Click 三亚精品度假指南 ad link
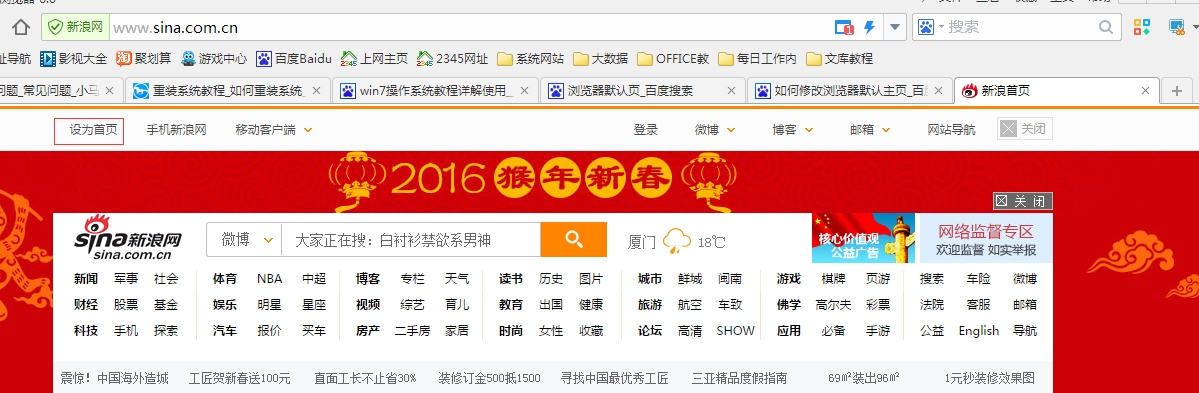1199x393 pixels. [x=739, y=378]
